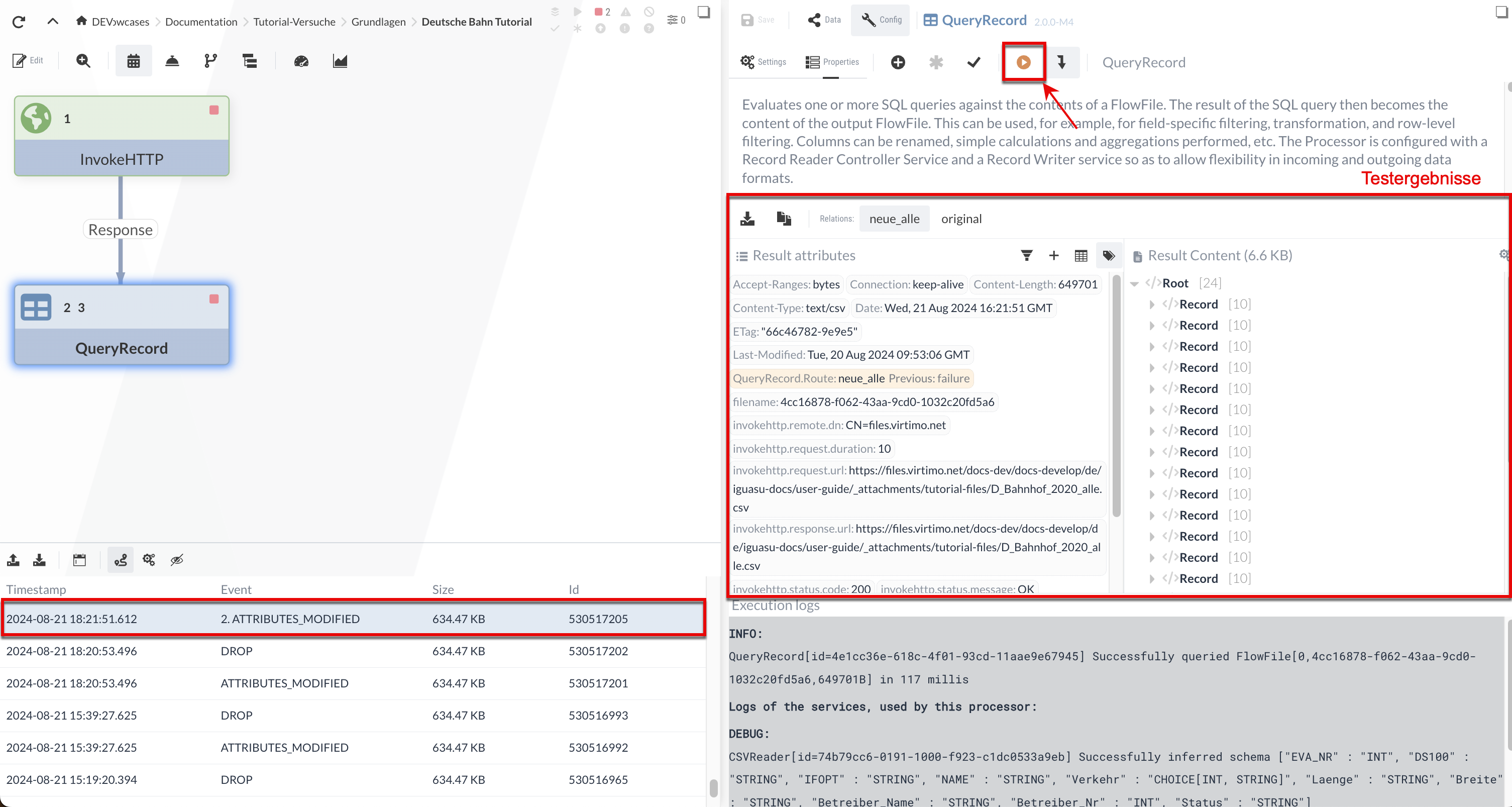Open the Grundlagen breadcrumb entry

click(x=378, y=21)
